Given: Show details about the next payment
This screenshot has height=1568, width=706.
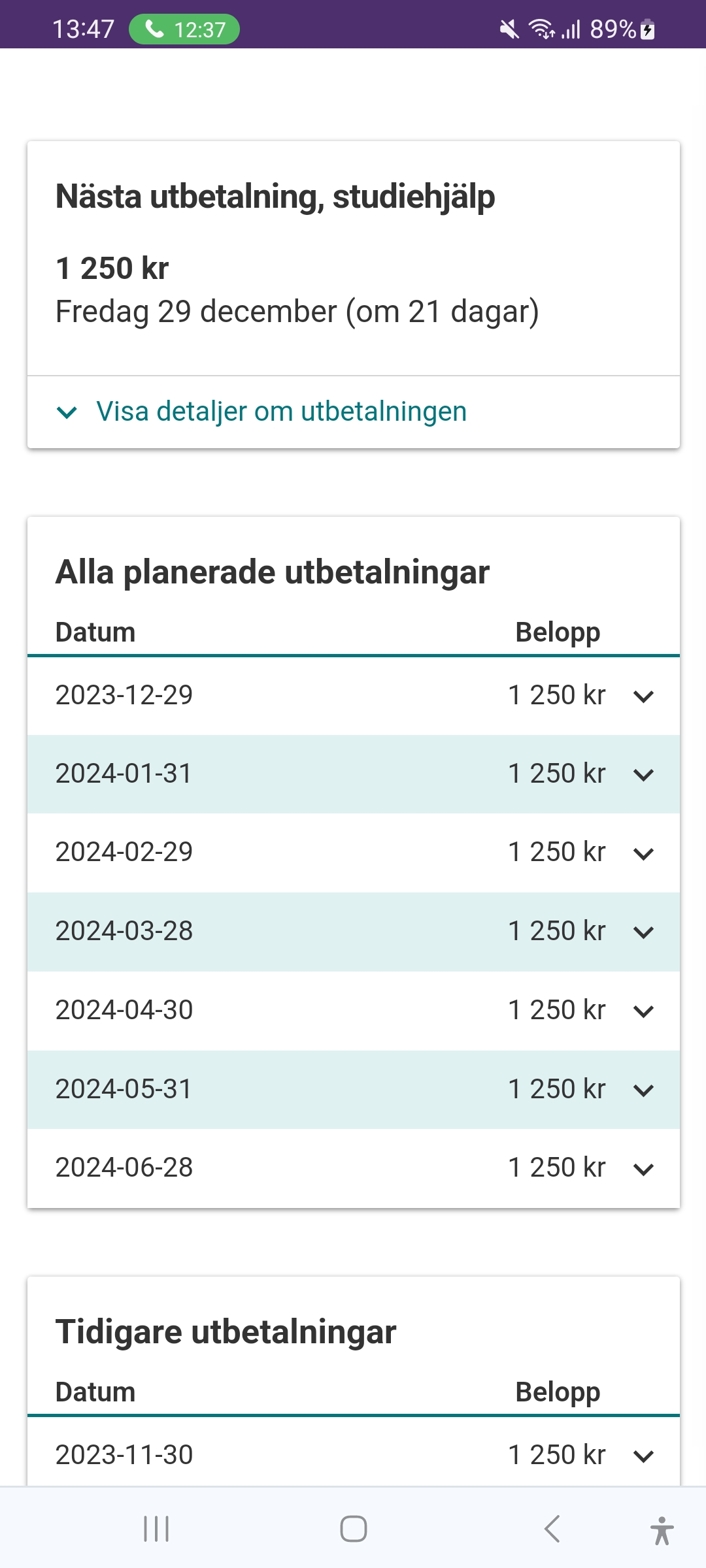Looking at the screenshot, I should 281,412.
